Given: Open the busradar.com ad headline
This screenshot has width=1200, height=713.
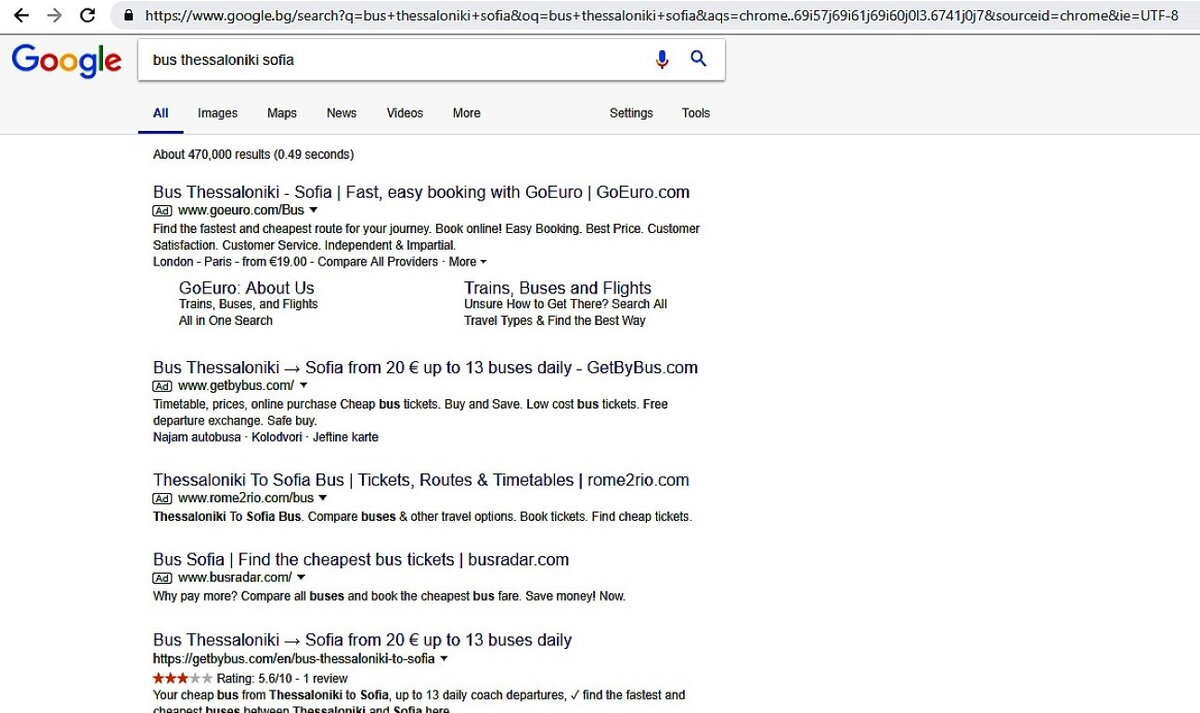Looking at the screenshot, I should tap(361, 560).
